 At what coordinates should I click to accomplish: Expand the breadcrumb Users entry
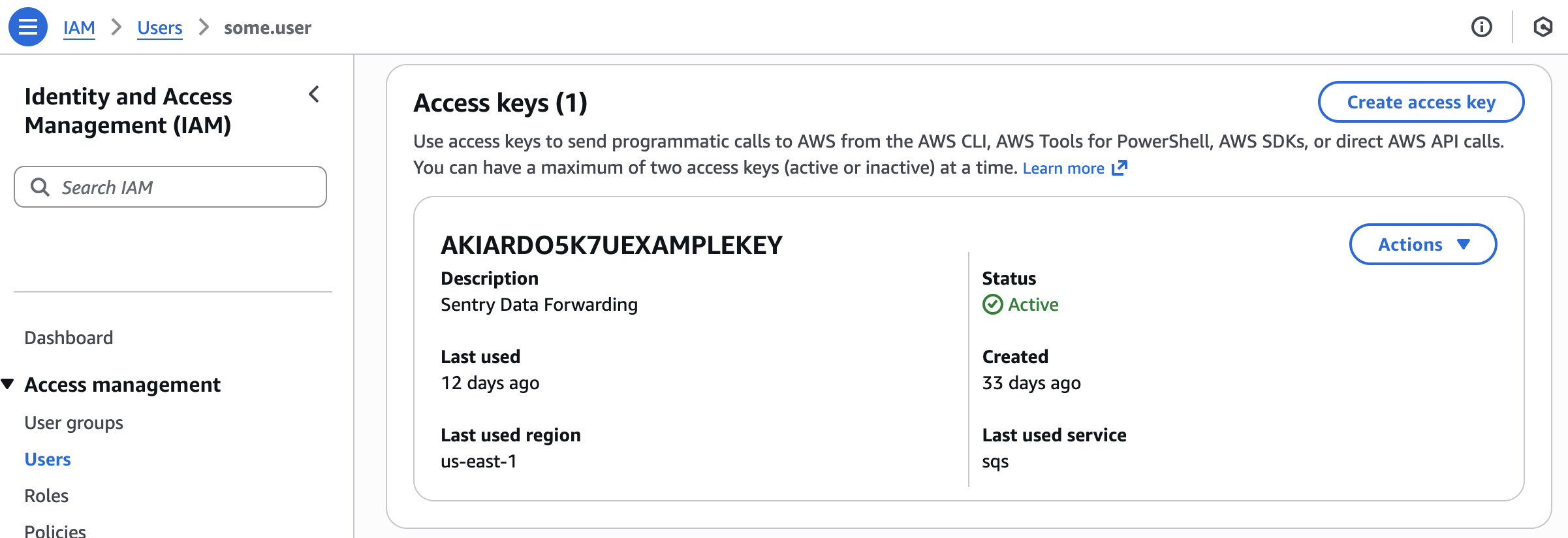point(159,27)
